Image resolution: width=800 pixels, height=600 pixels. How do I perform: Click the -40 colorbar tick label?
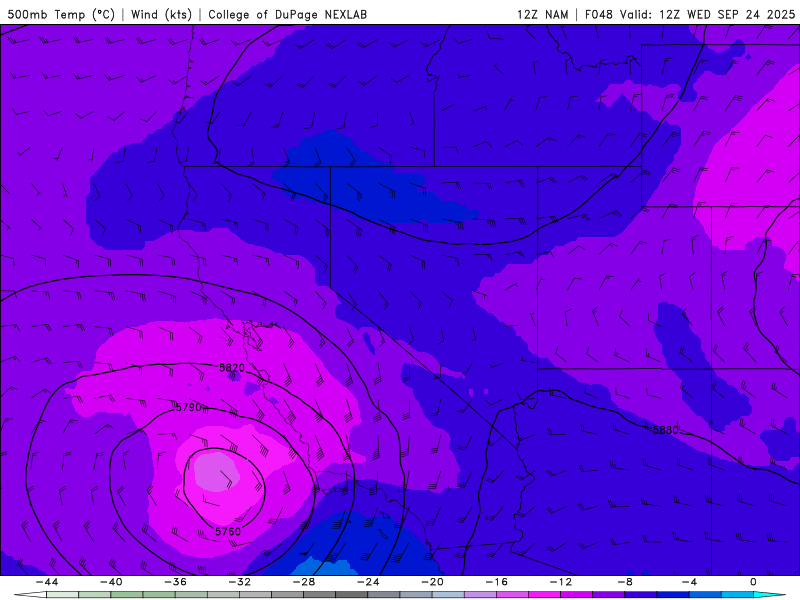(x=111, y=582)
